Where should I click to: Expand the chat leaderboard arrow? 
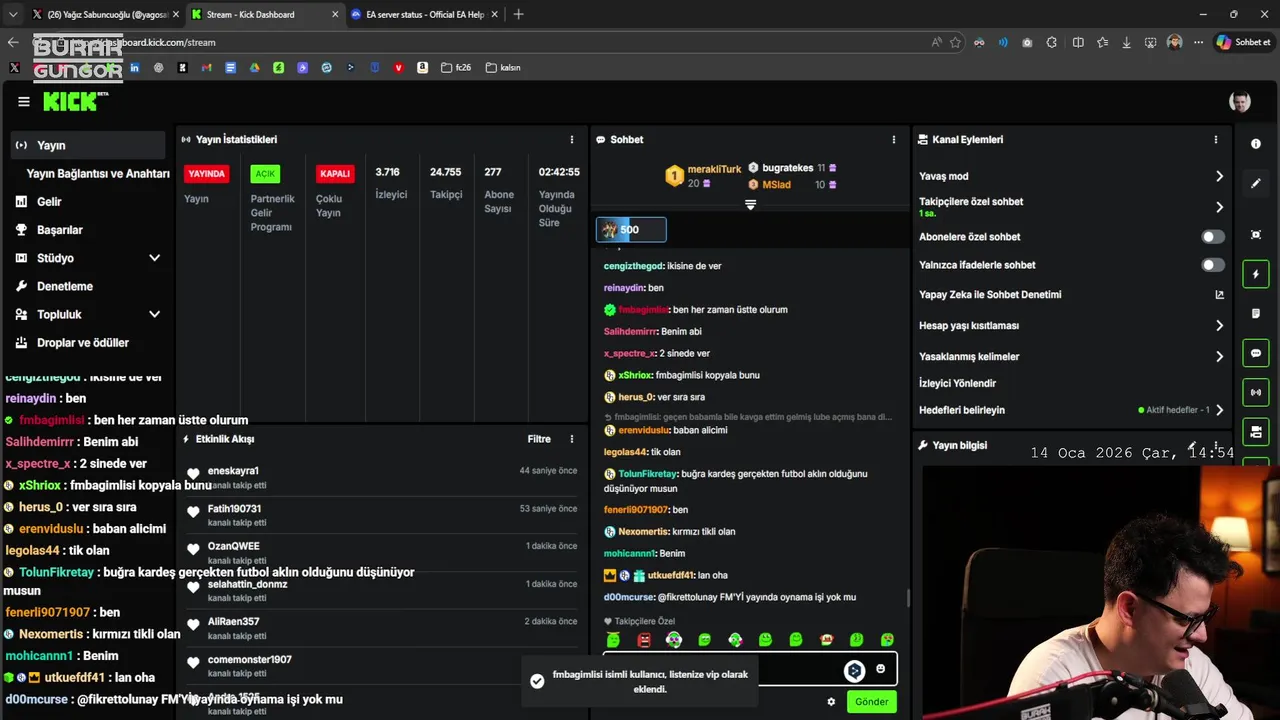pyautogui.click(x=750, y=205)
